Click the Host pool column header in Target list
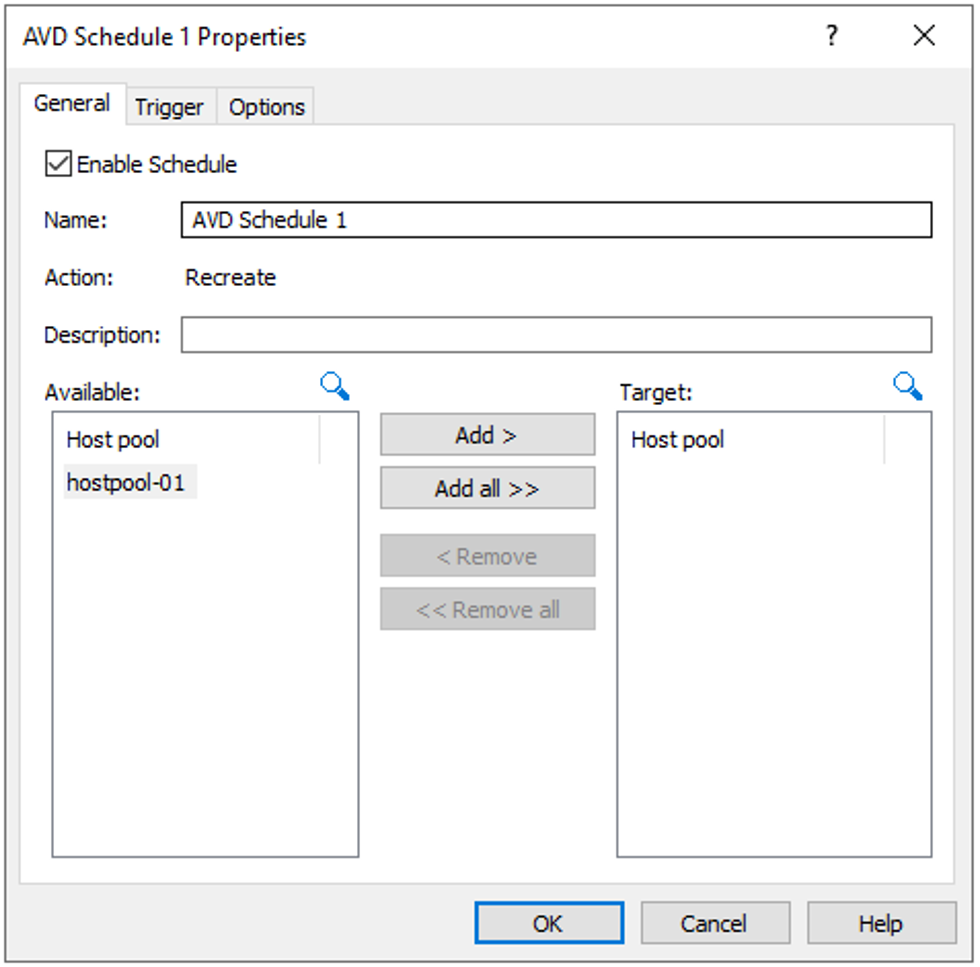 [751, 439]
